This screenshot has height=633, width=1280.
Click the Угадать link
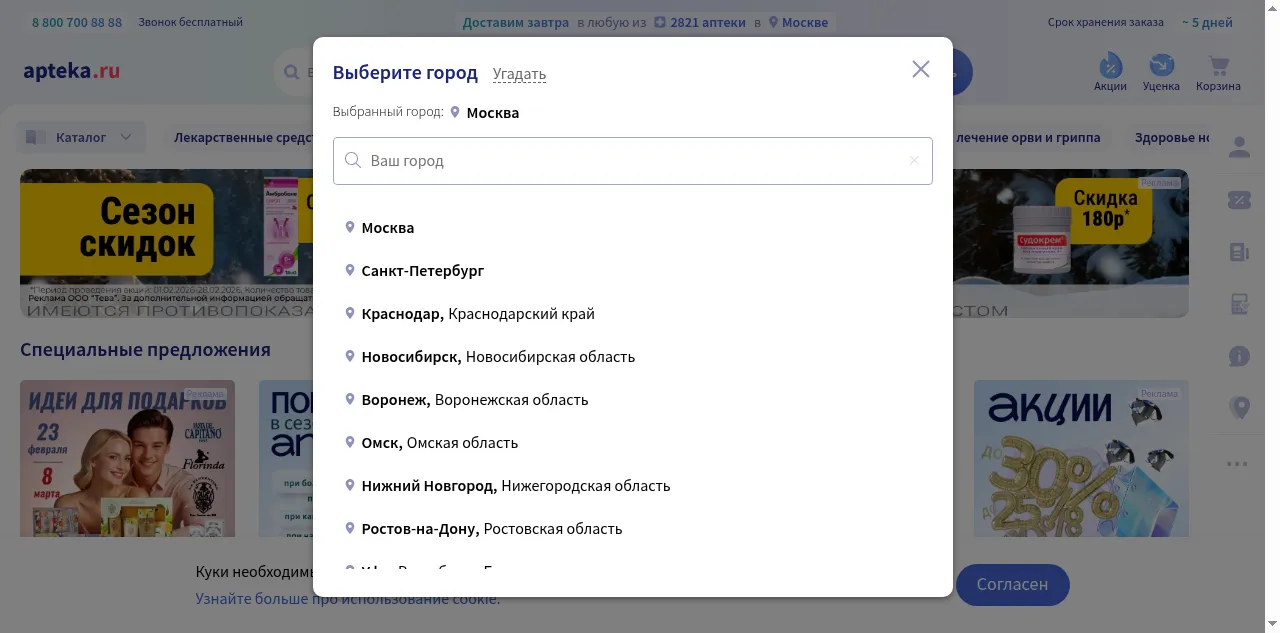(x=519, y=74)
